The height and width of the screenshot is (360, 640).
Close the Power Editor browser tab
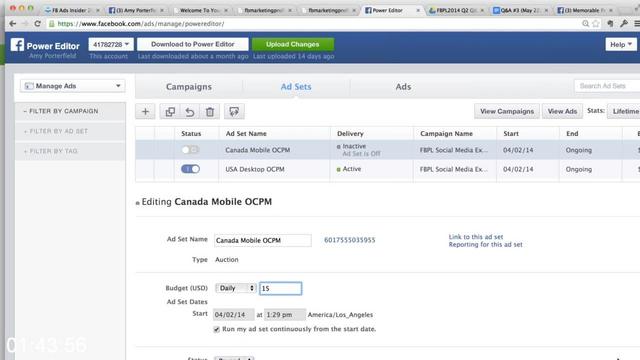coord(418,10)
